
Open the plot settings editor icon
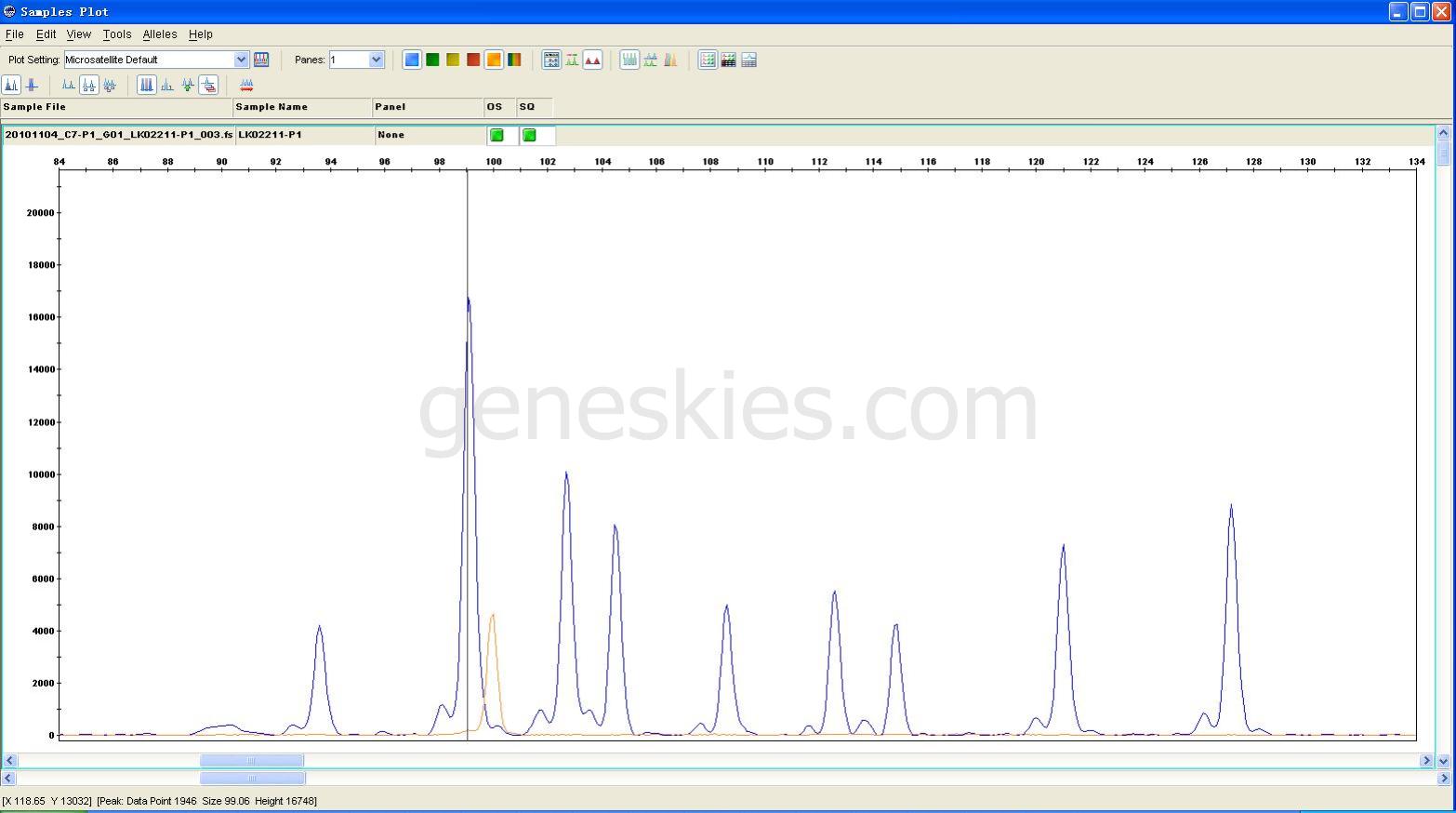[261, 60]
